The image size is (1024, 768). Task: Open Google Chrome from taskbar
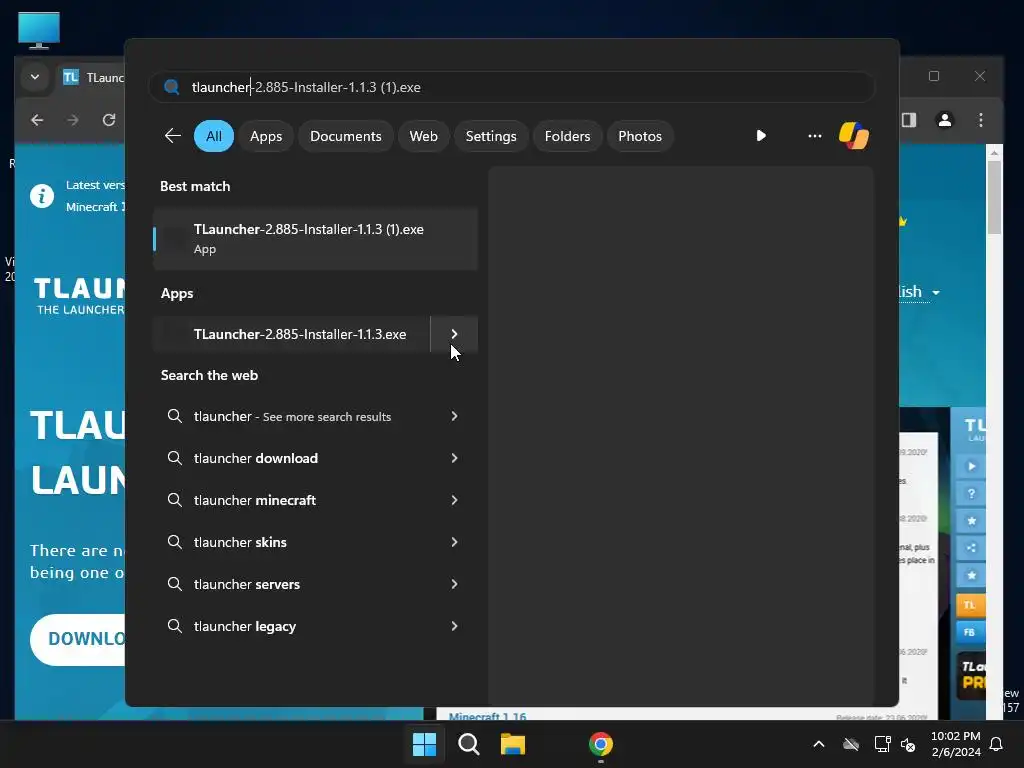[x=601, y=744]
